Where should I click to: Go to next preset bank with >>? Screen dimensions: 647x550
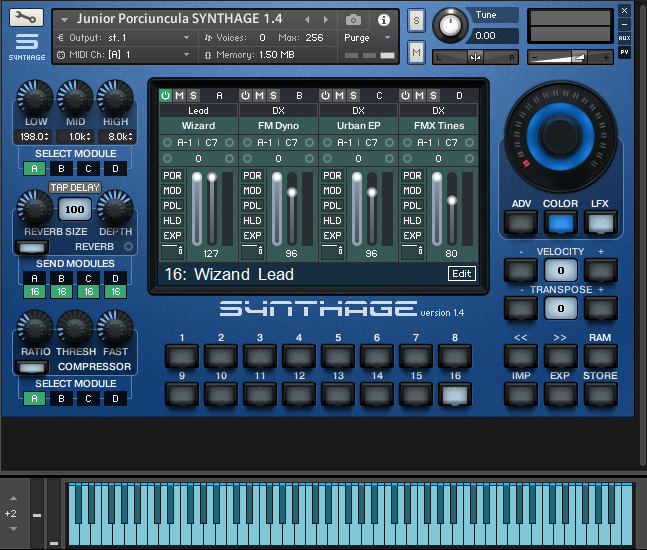[x=560, y=356]
